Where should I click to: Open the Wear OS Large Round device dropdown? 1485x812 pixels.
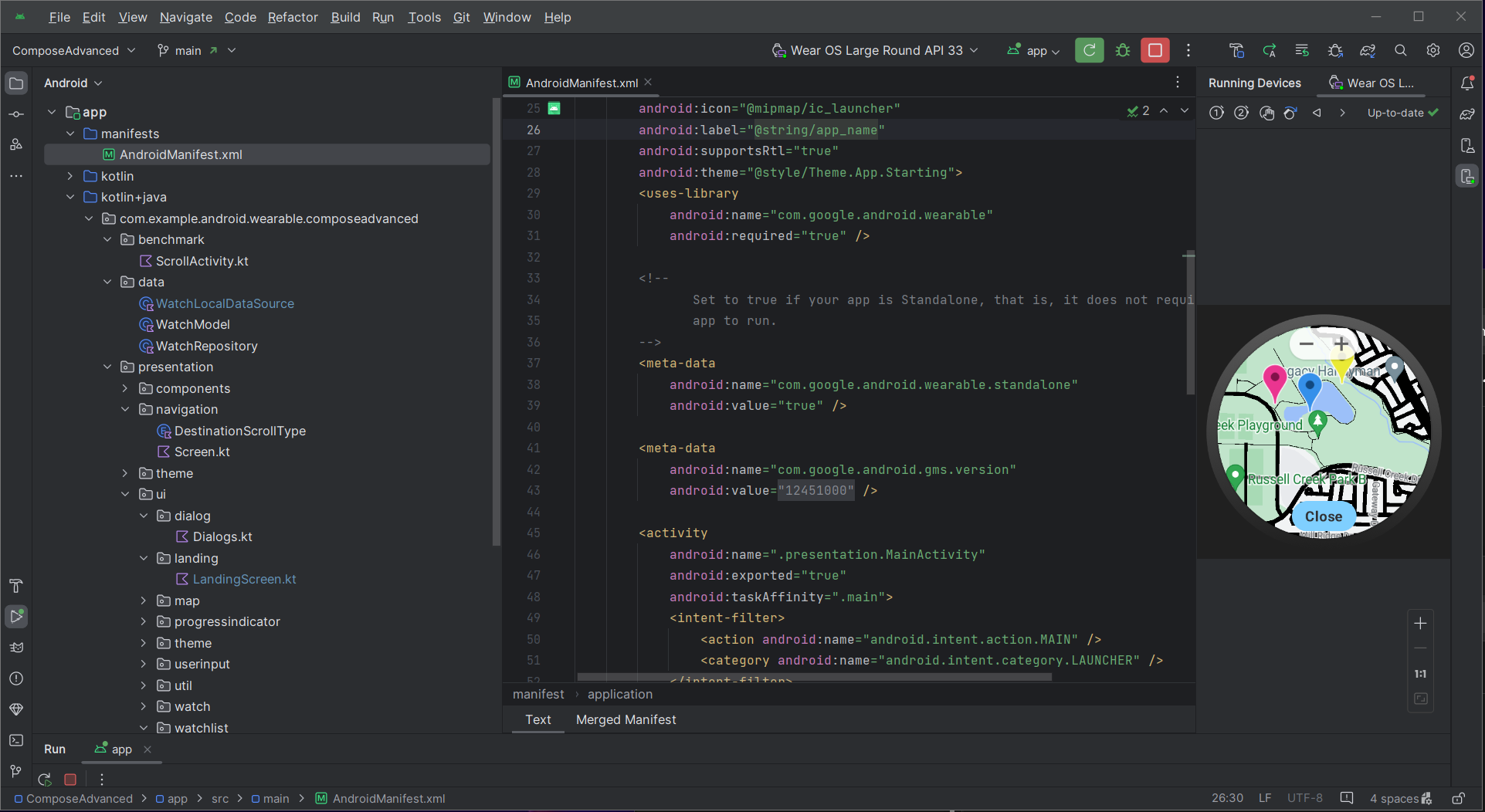(876, 50)
